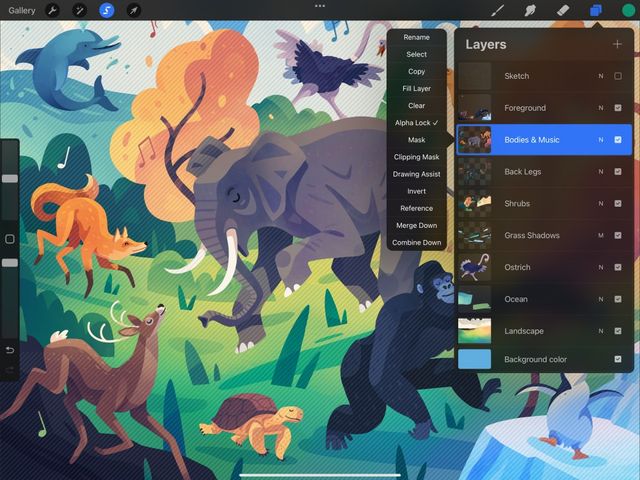
Task: Open the Adjustments magic wand menu
Action: (79, 10)
